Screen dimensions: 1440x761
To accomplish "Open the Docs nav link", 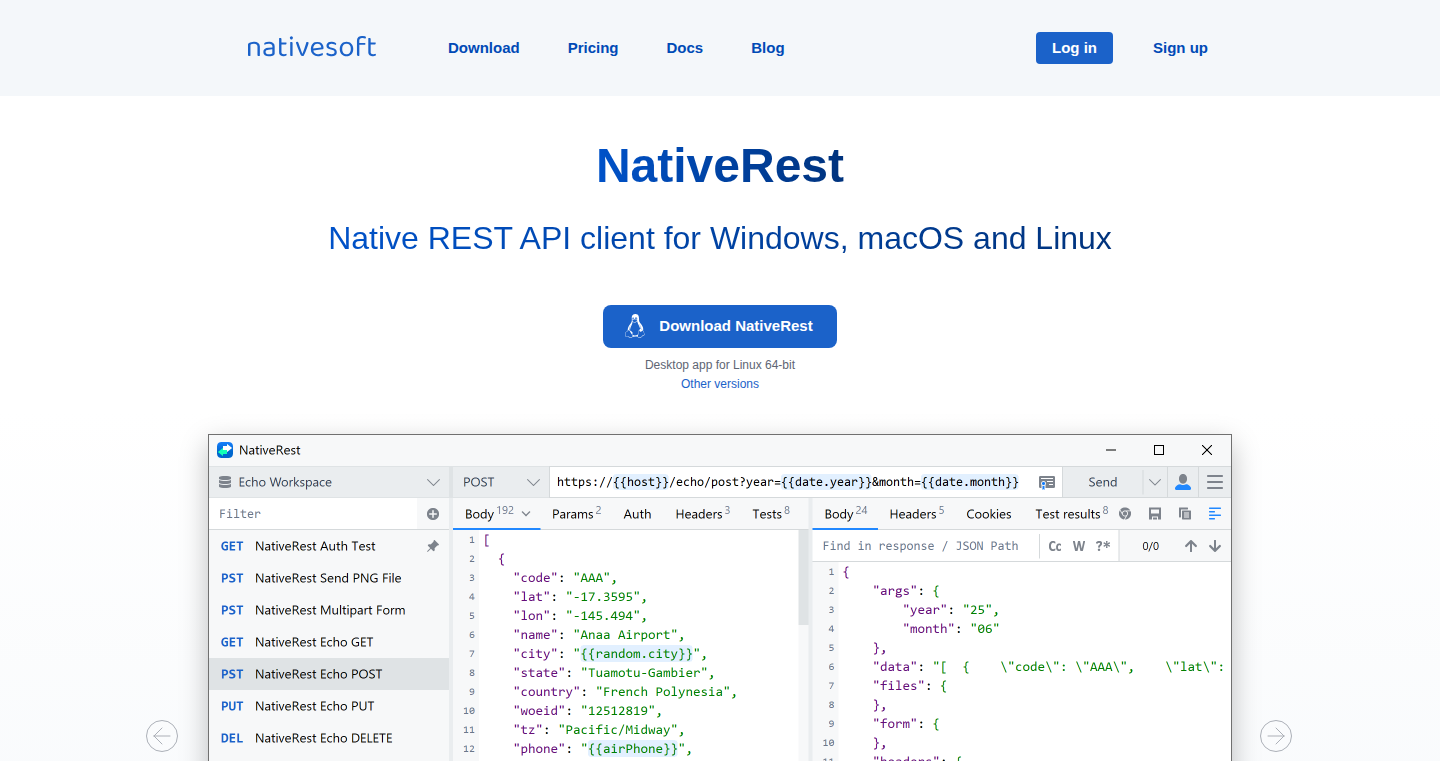I will click(x=685, y=48).
